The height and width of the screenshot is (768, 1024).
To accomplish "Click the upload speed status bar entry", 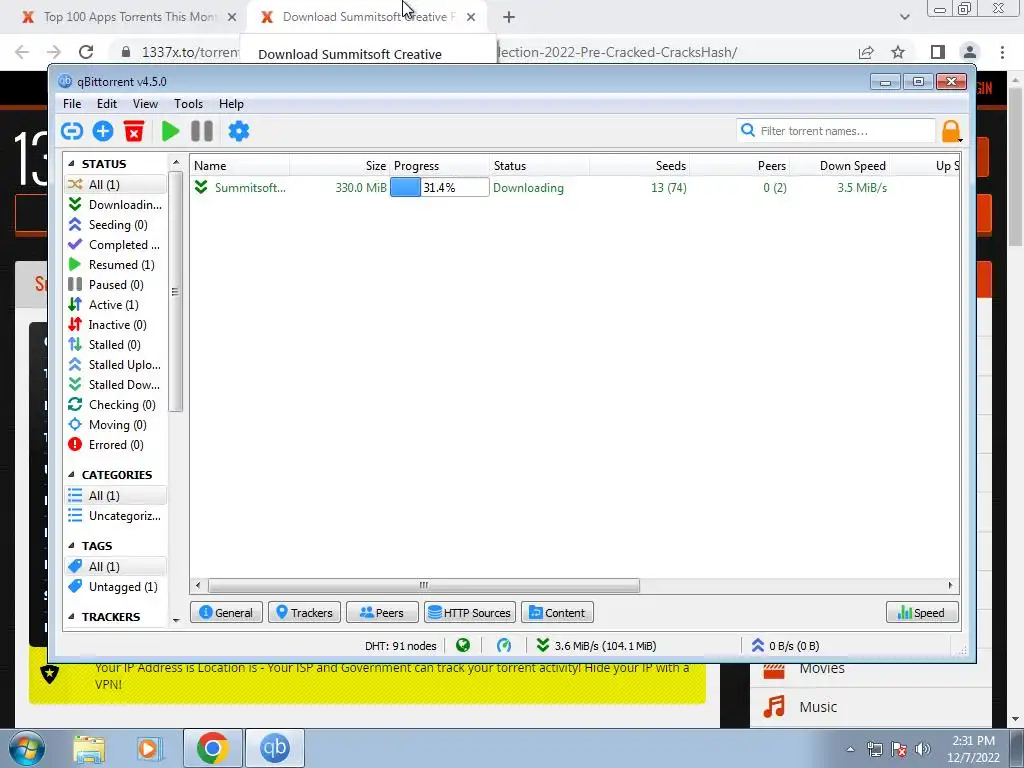I will [786, 646].
